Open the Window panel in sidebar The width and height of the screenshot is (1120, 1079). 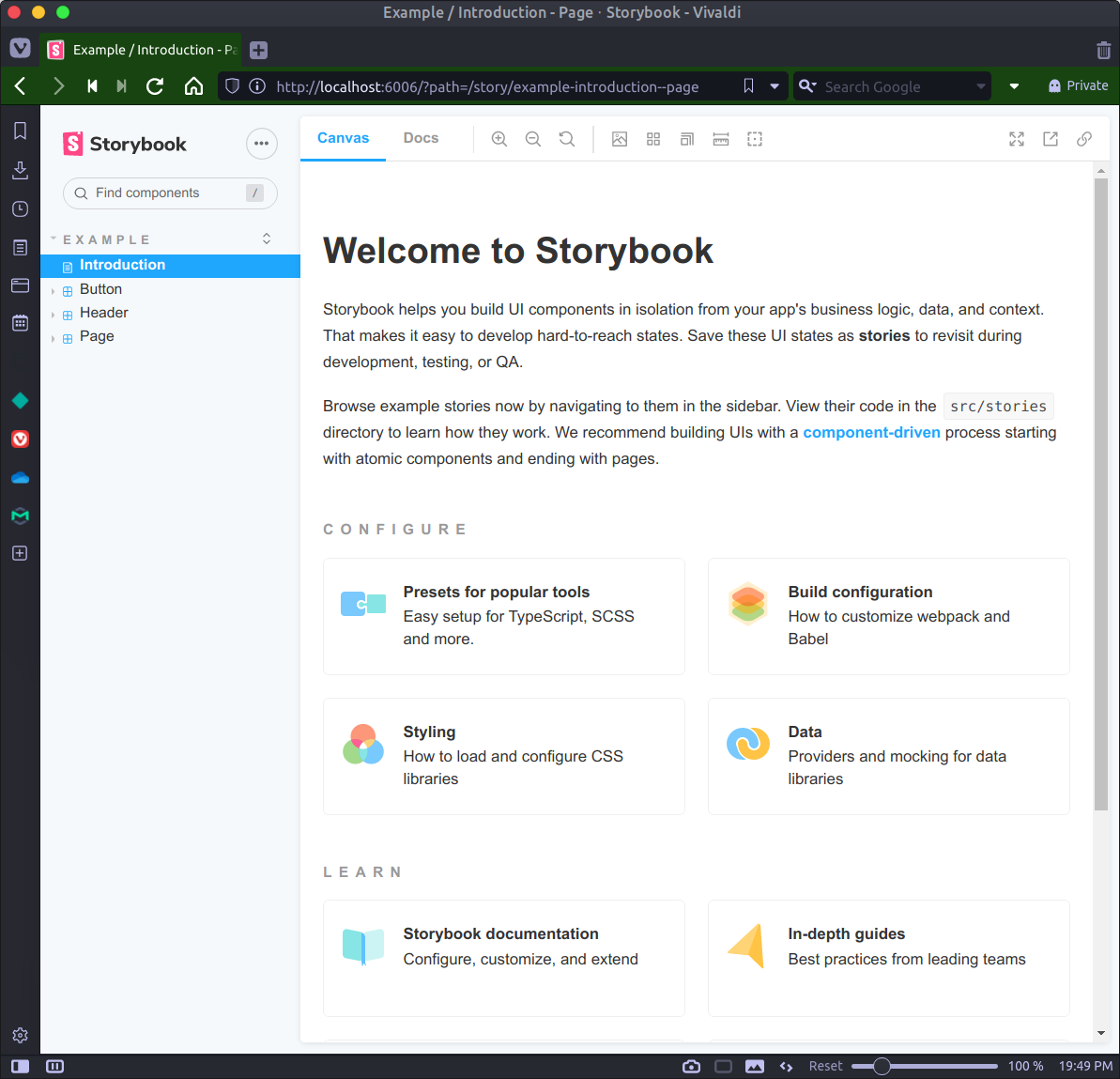coord(20,285)
